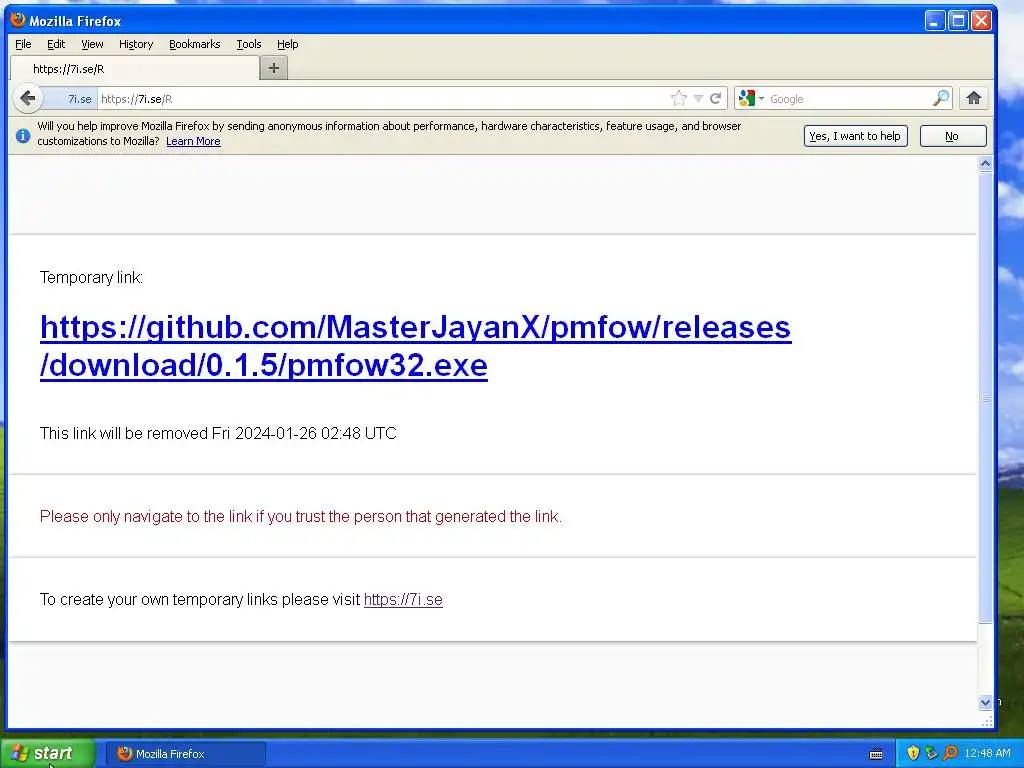The width and height of the screenshot is (1024, 768).
Task: Follow the github pmfow32.exe download link
Action: click(x=415, y=346)
